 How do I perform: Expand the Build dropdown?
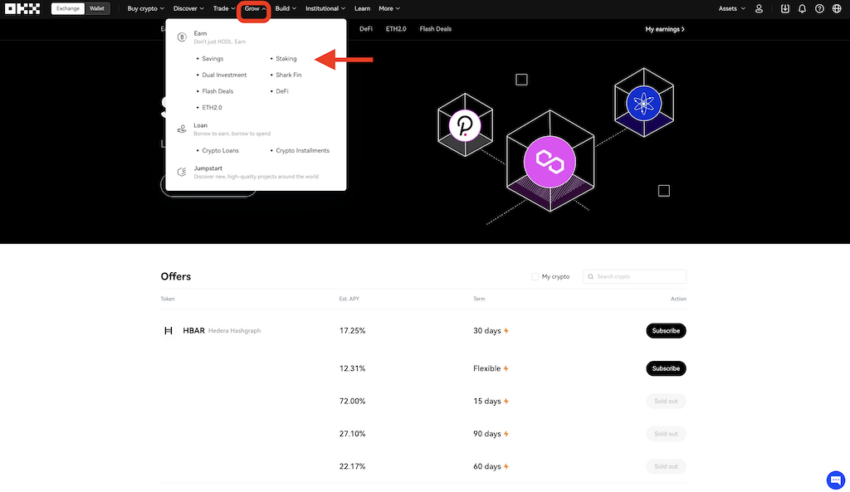click(285, 9)
